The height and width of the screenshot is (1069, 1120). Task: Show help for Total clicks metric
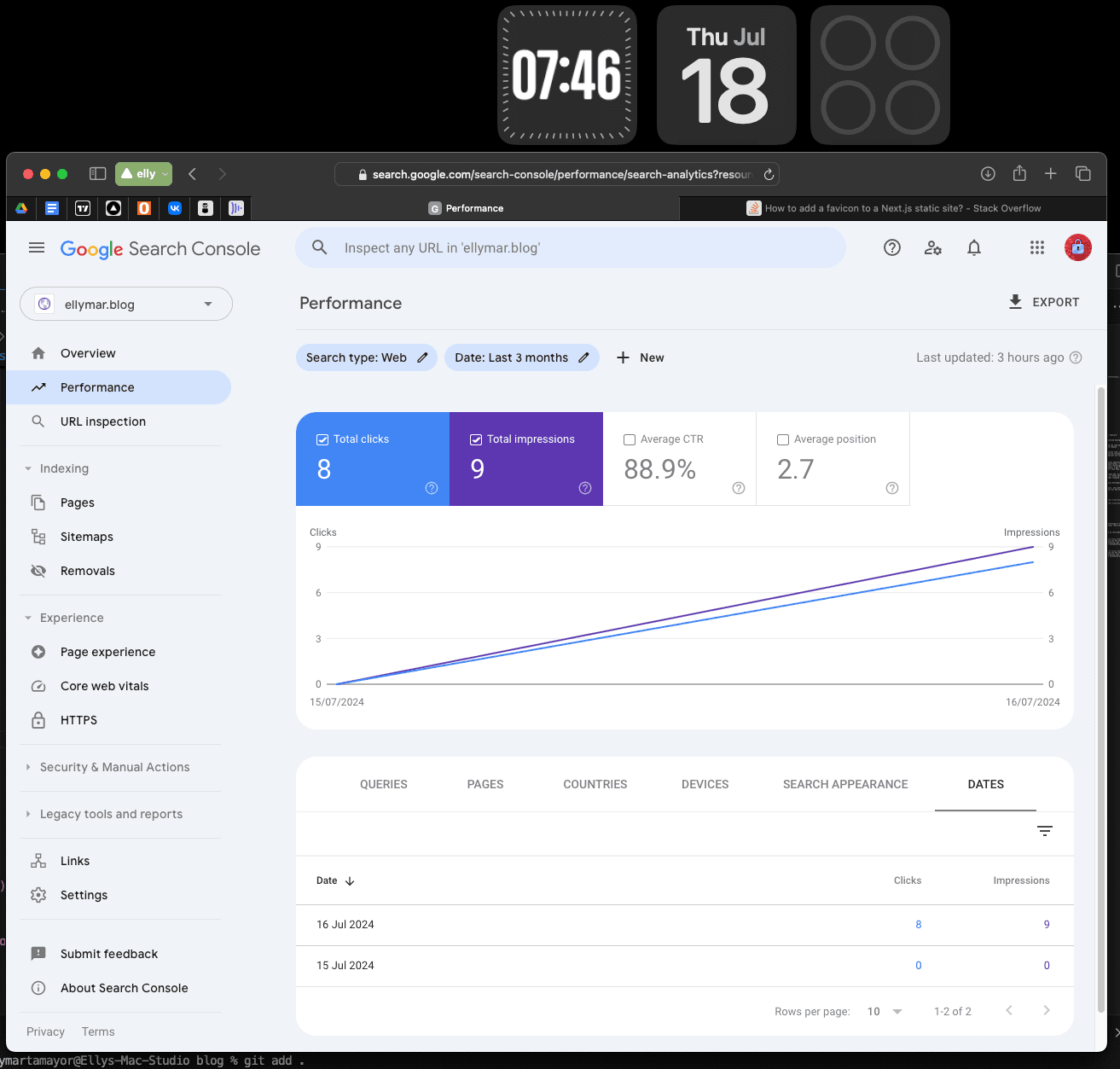[432, 488]
